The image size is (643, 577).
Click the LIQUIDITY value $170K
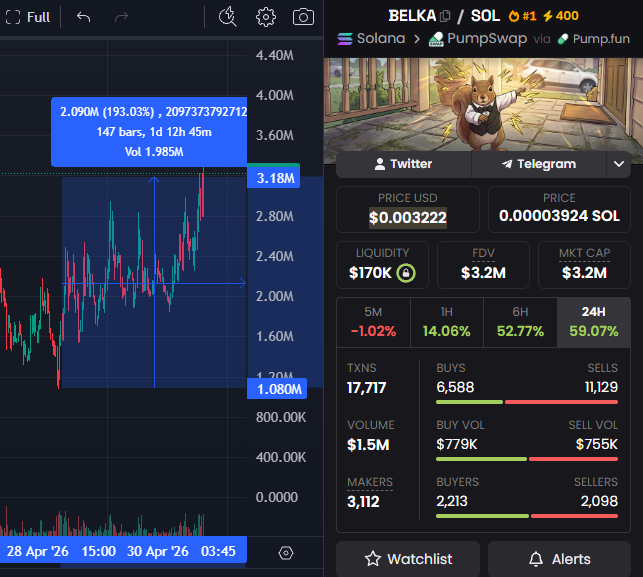click(370, 273)
